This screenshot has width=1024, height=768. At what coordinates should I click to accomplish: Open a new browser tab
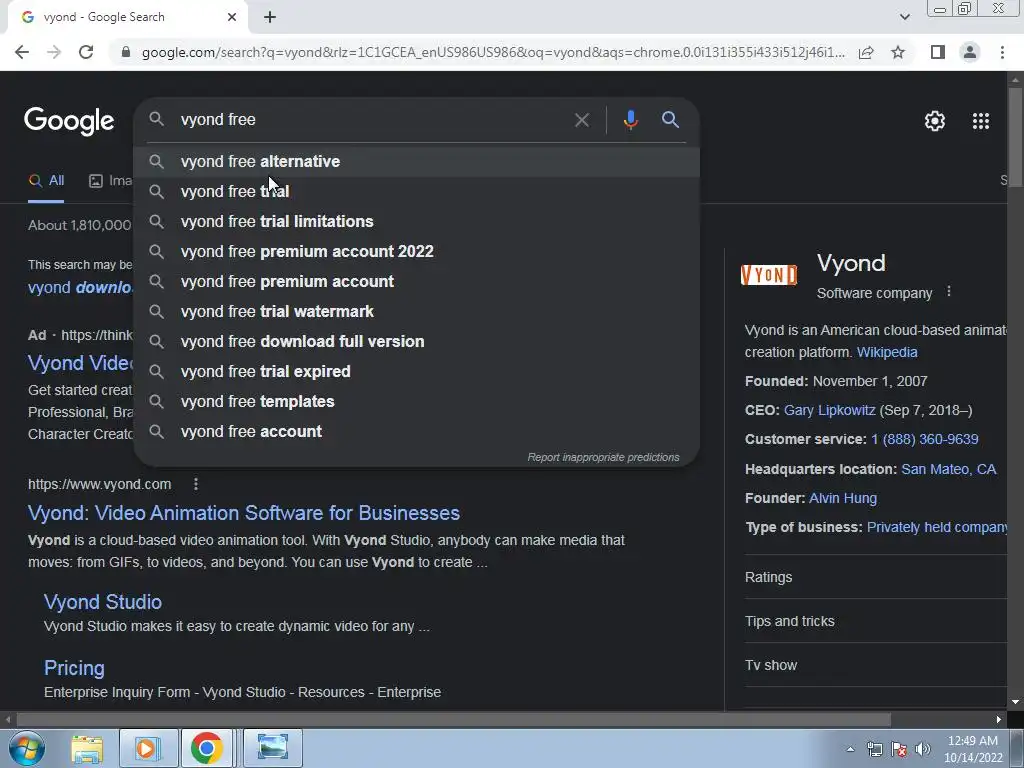pyautogui.click(x=270, y=17)
